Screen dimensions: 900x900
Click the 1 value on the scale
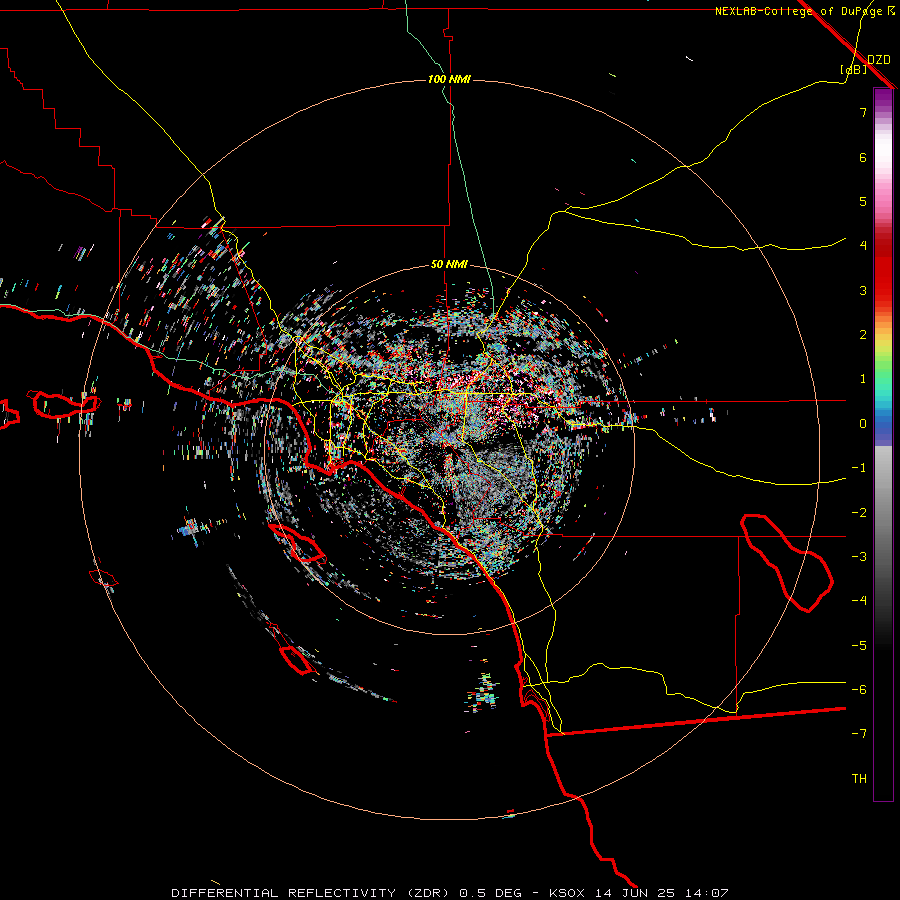click(863, 379)
